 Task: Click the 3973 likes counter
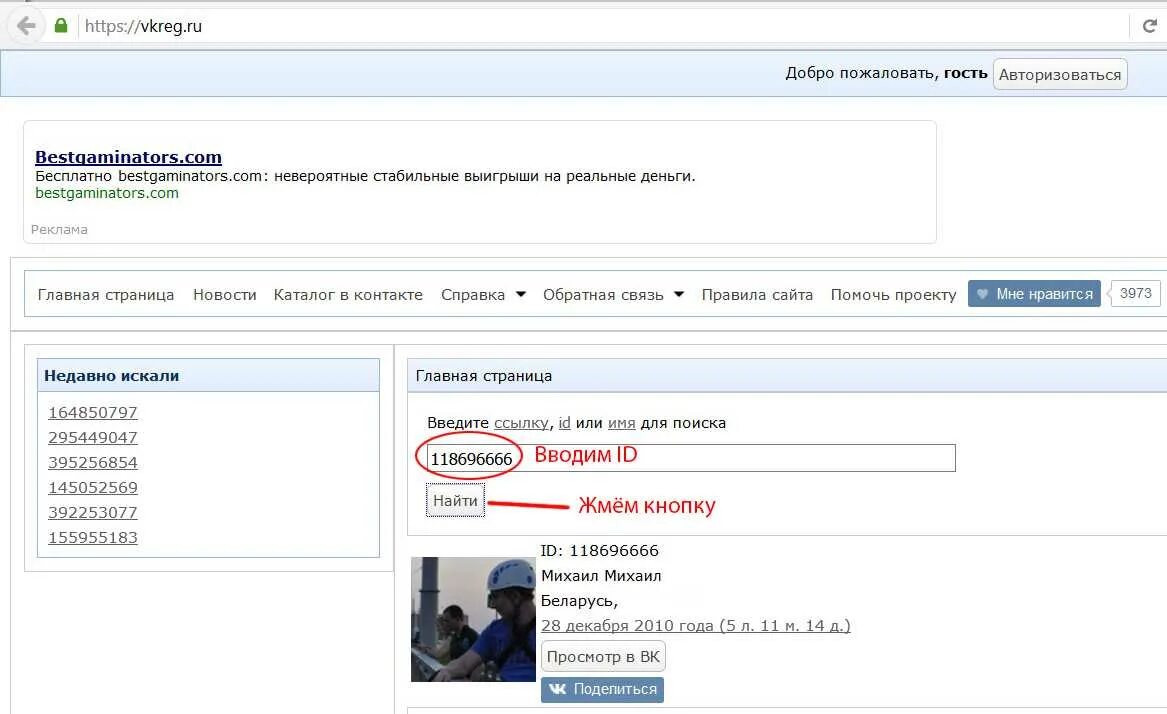(x=1135, y=293)
